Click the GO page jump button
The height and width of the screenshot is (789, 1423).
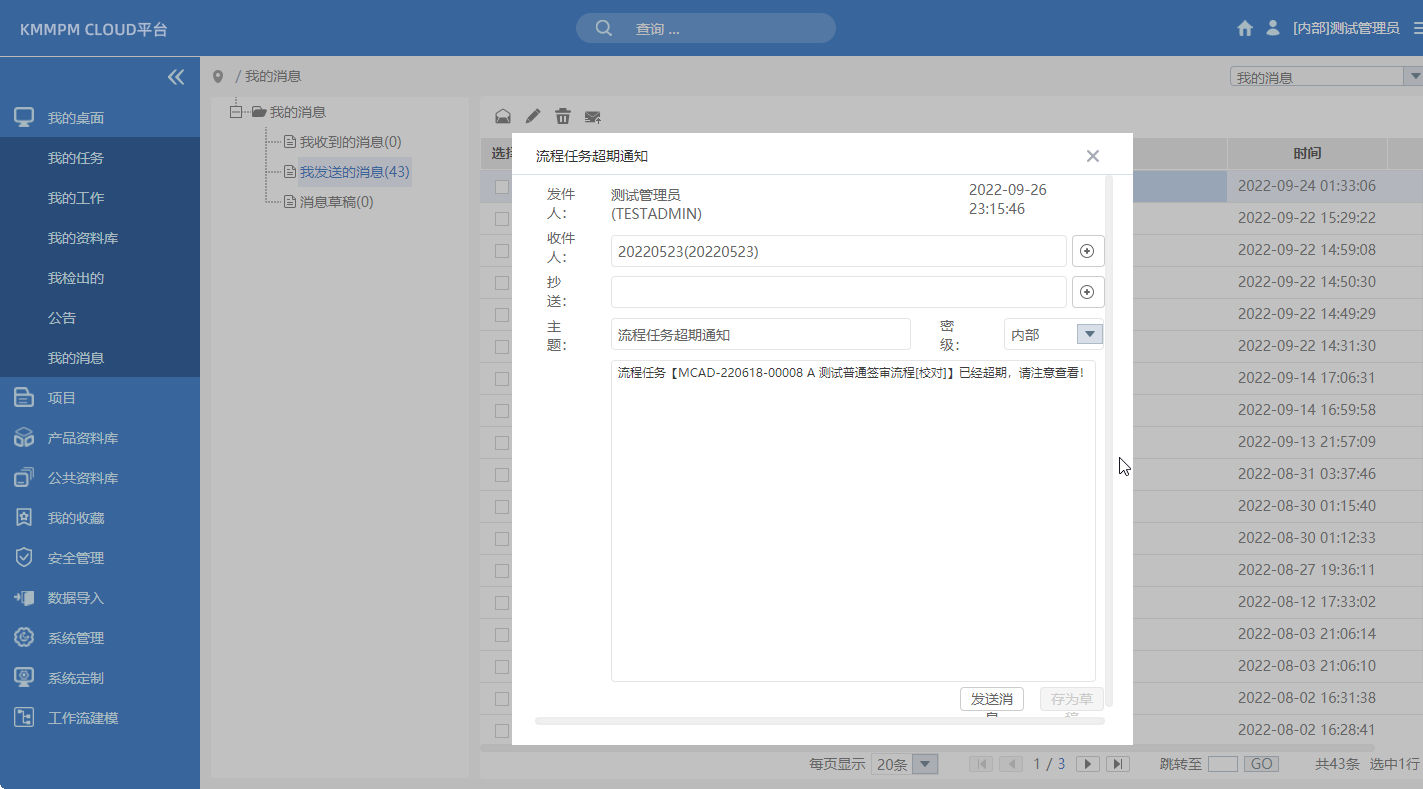(1260, 763)
